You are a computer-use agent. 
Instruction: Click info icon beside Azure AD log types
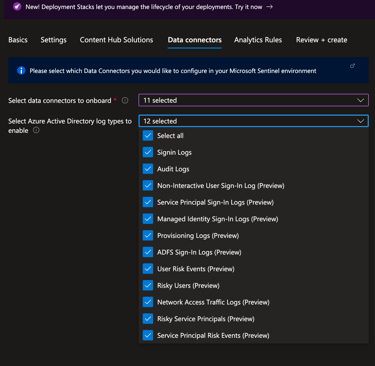click(x=36, y=130)
